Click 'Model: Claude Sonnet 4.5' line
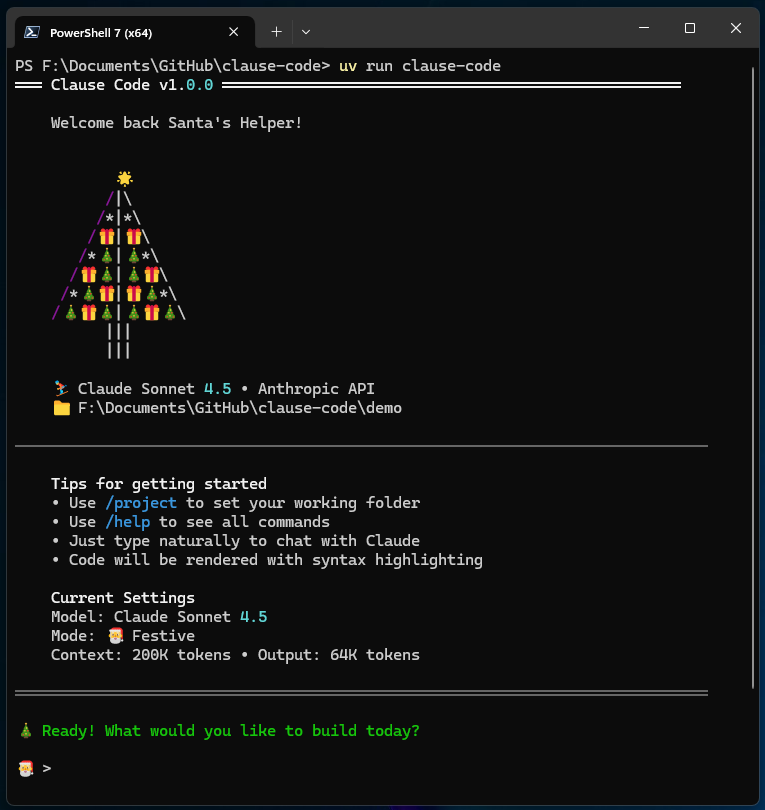The width and height of the screenshot is (765, 810). (x=159, y=617)
